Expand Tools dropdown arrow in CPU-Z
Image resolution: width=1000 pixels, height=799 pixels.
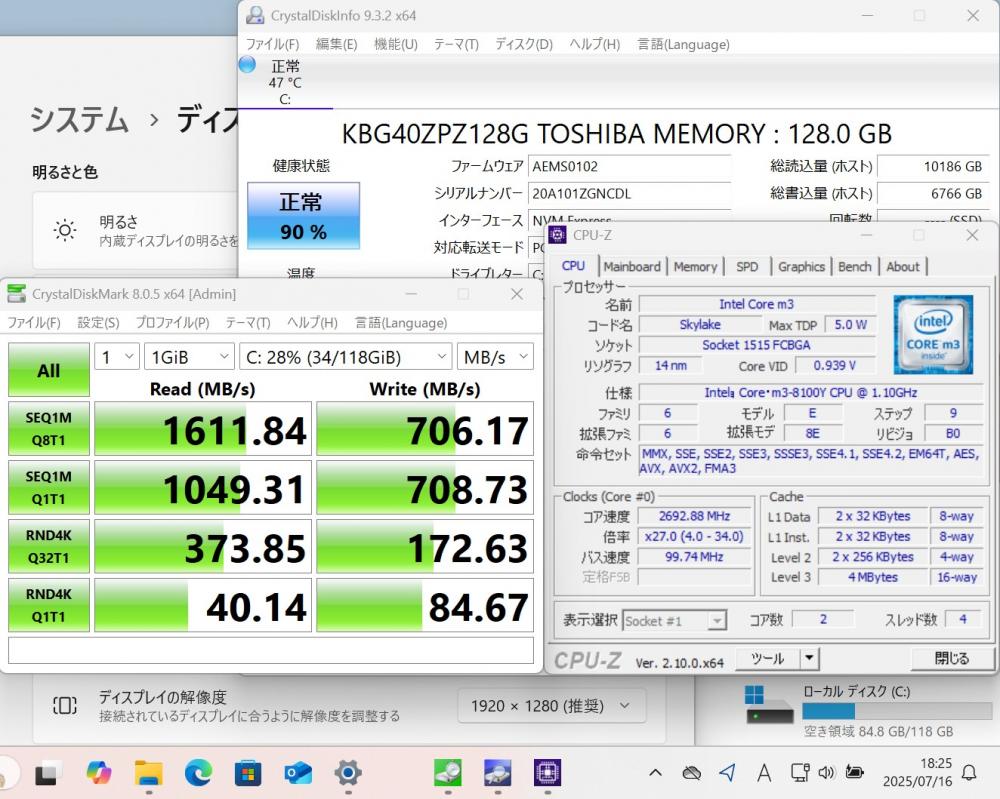809,658
